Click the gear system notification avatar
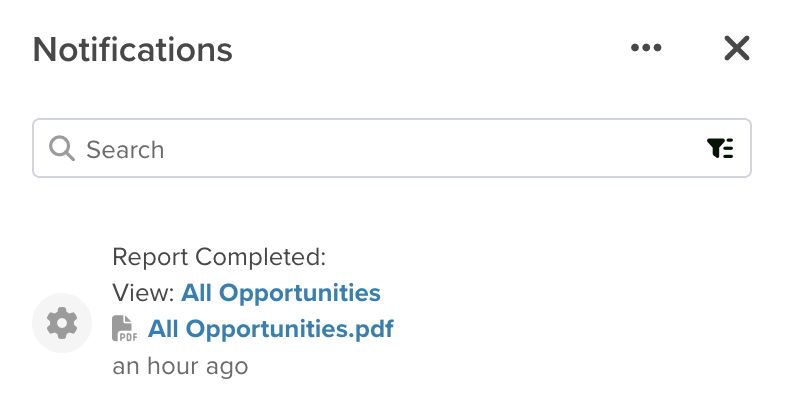 click(x=62, y=323)
